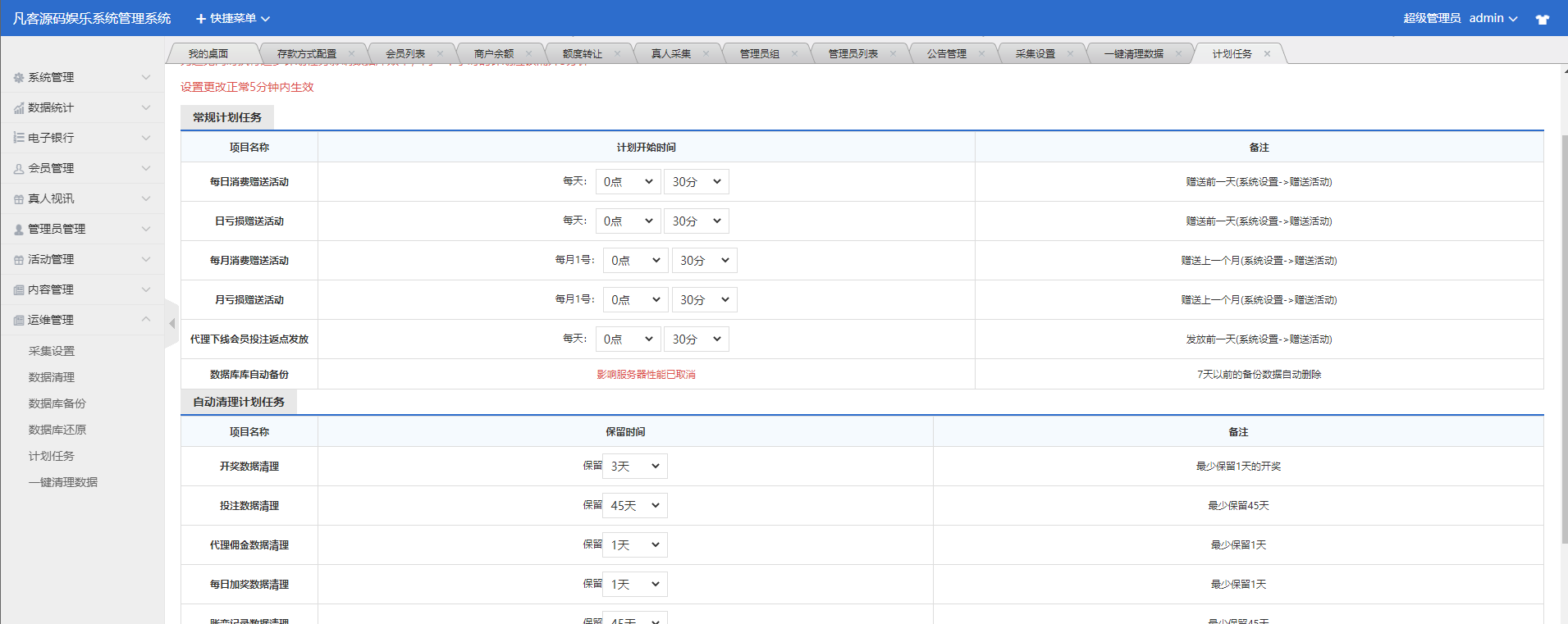Open the 快捷菜单 quick menu
This screenshot has height=624, width=1568.
point(233,18)
